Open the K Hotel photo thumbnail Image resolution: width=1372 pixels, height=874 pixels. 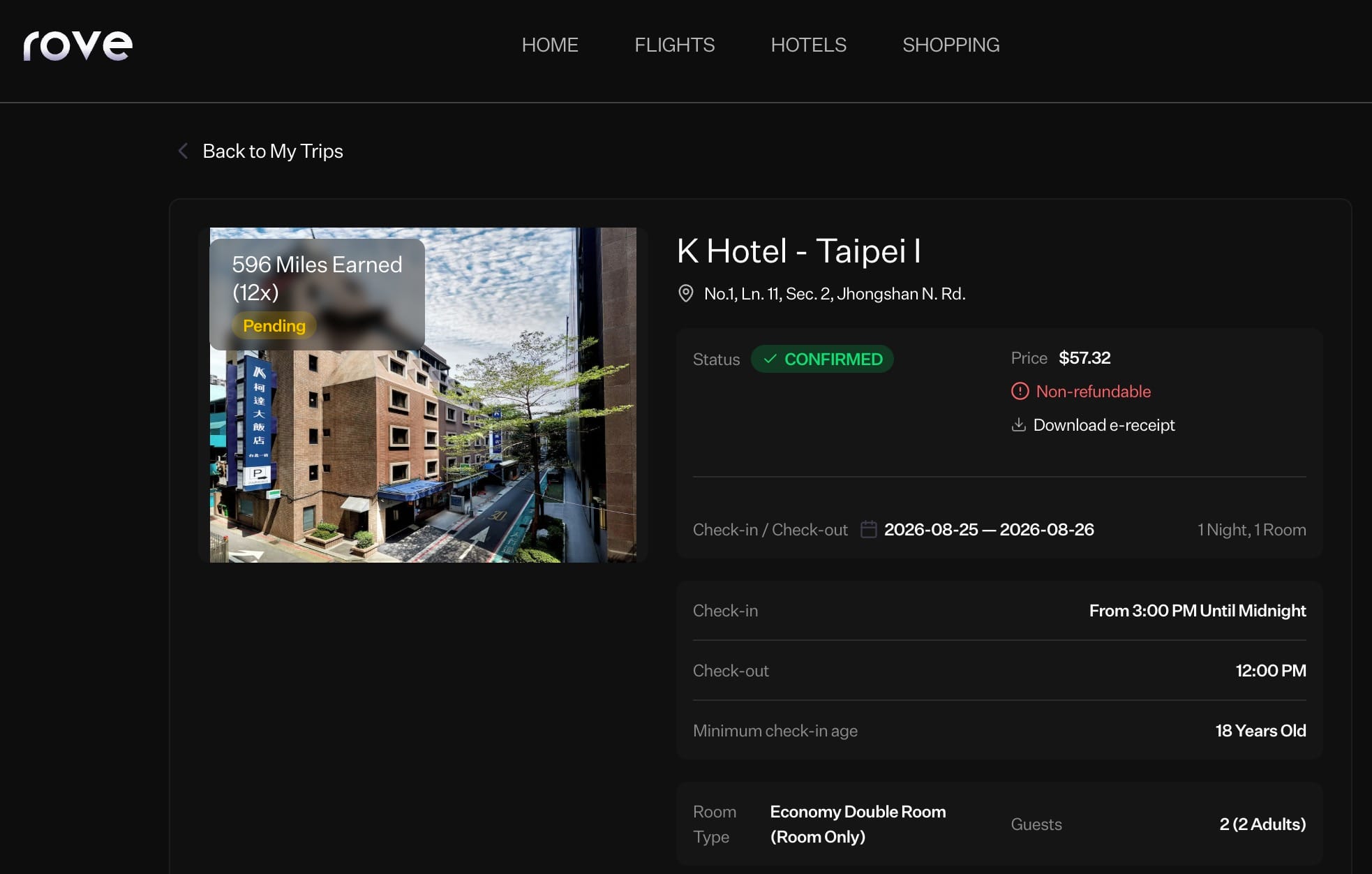point(423,395)
